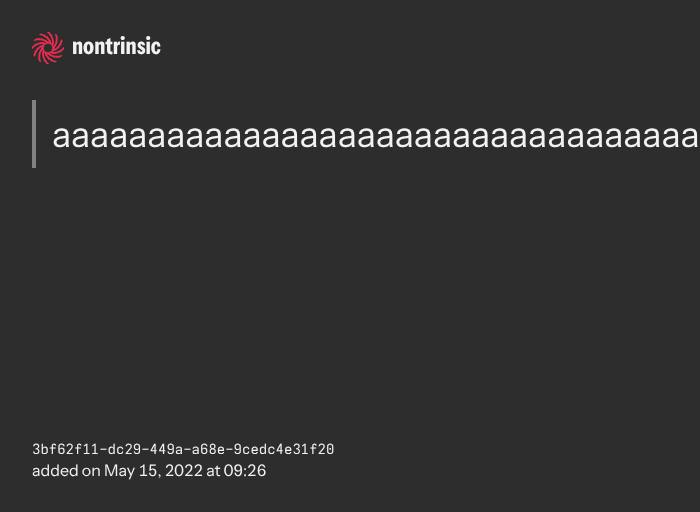Click the word 'May' in the date
This screenshot has height=512, width=700.
click(x=120, y=470)
